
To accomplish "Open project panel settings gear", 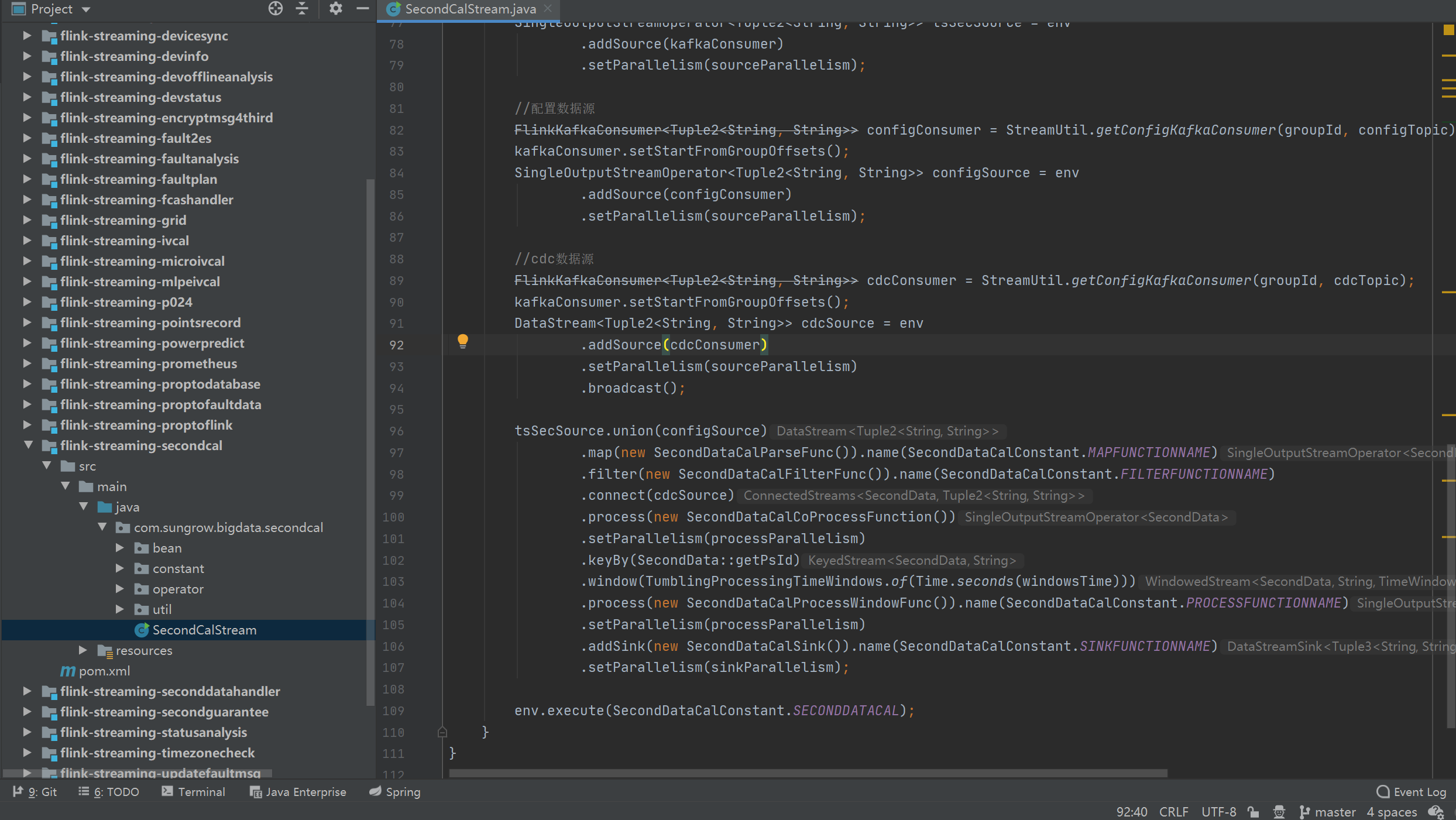I will coord(335,9).
